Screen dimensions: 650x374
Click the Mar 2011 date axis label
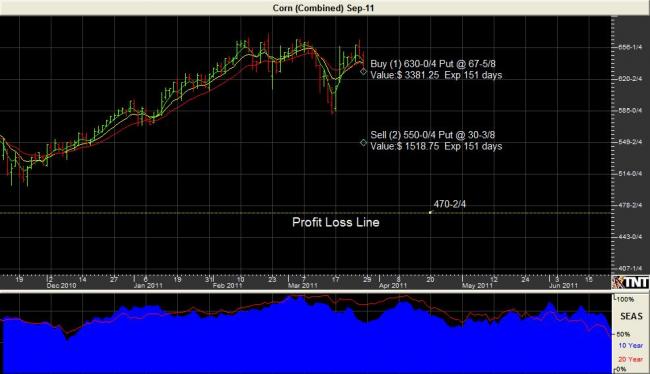tap(303, 286)
